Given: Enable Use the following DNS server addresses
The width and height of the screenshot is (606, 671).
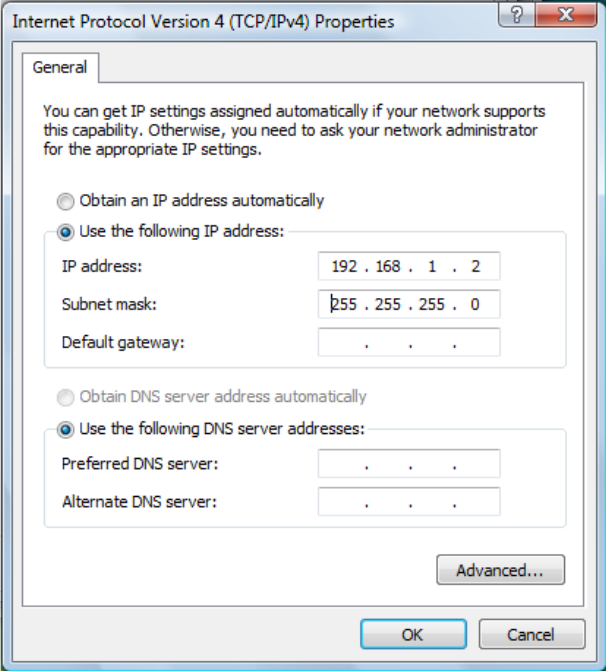Looking at the screenshot, I should pos(66,429).
